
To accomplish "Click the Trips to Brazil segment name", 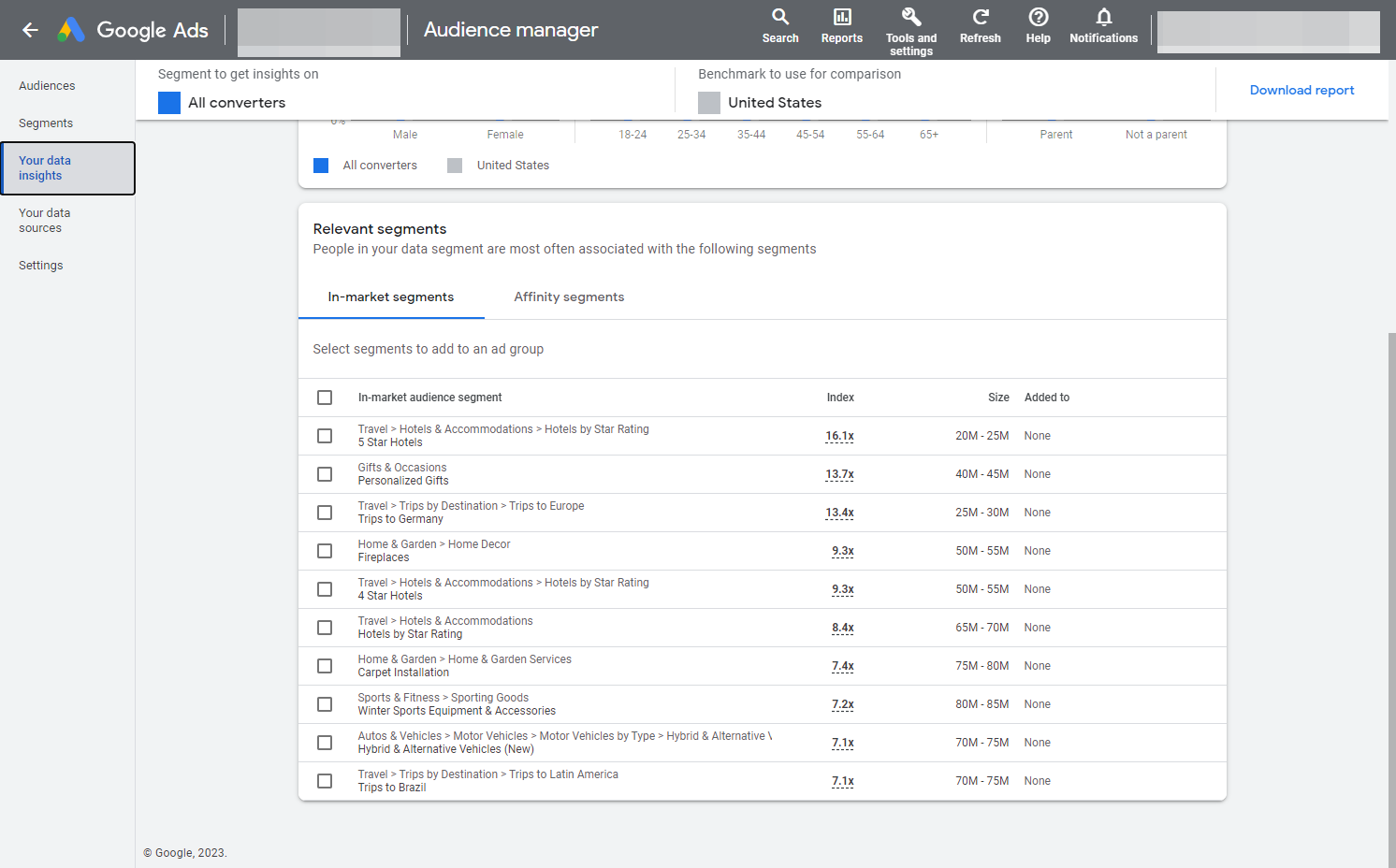I will pos(392,788).
